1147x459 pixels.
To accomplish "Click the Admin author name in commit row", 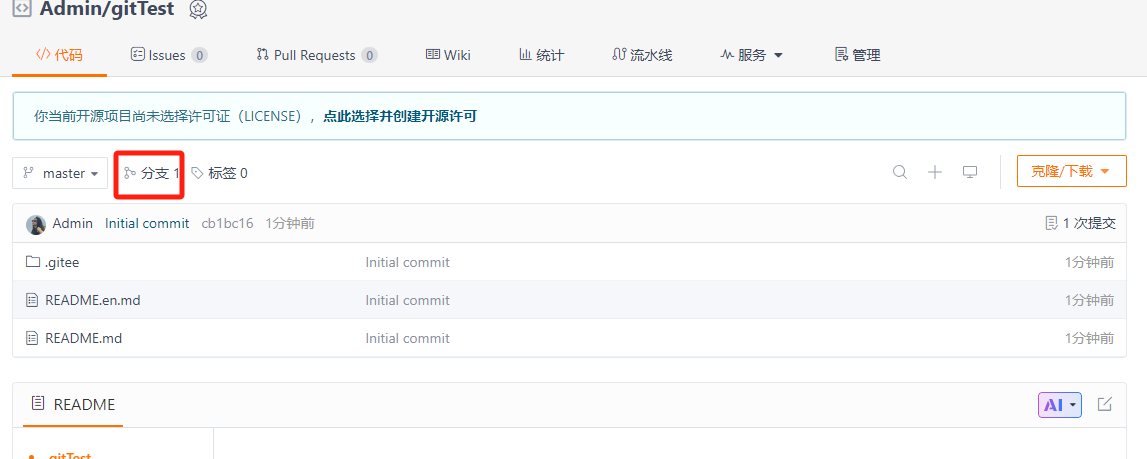I will (72, 223).
